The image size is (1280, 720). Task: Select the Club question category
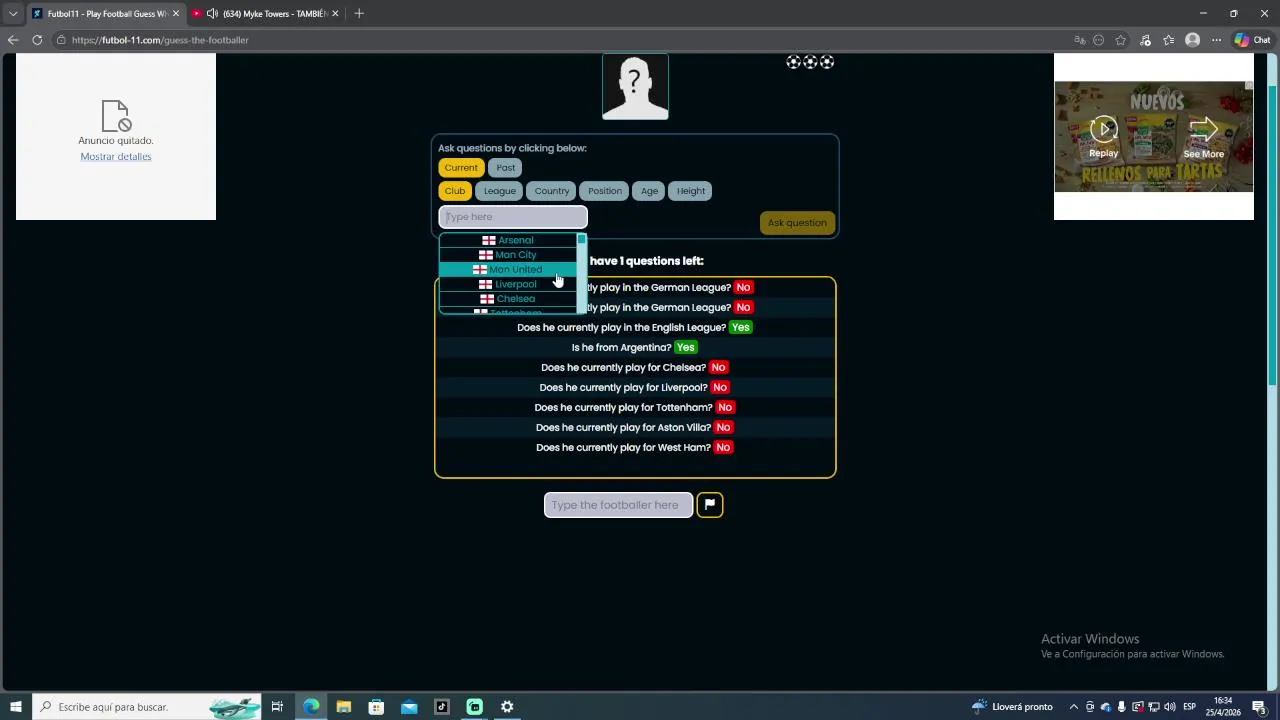(455, 191)
